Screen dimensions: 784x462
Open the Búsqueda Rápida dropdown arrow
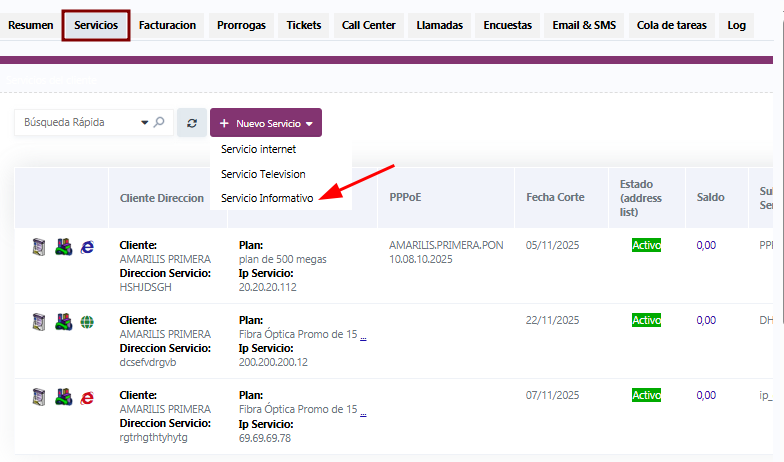point(145,123)
